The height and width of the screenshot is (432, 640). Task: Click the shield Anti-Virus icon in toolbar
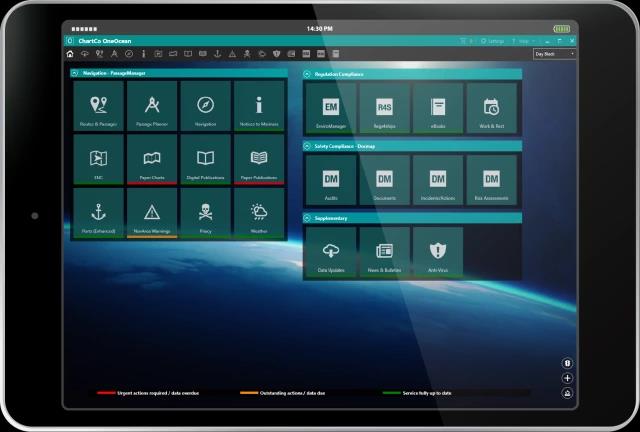[x=276, y=54]
